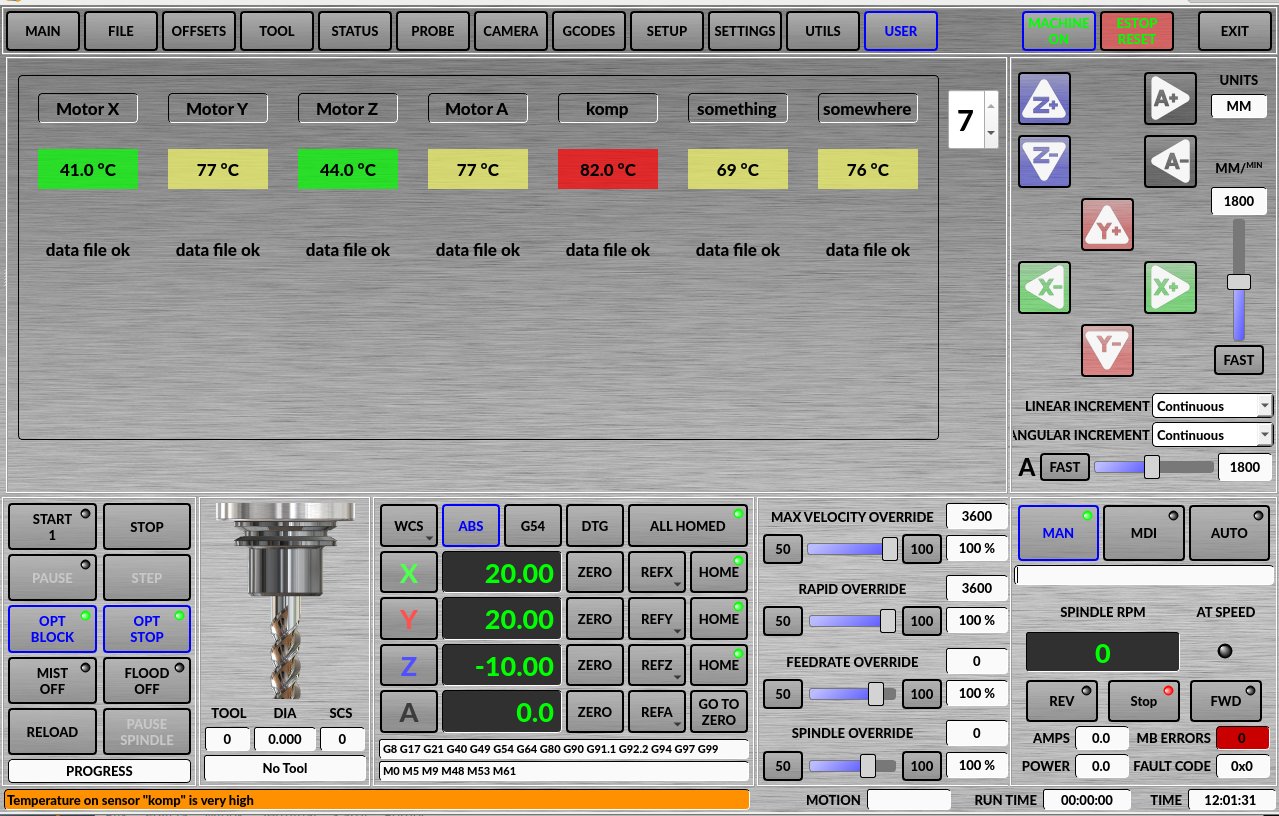
Task: Set RAPID OVERRIDE to 100
Action: [921, 621]
